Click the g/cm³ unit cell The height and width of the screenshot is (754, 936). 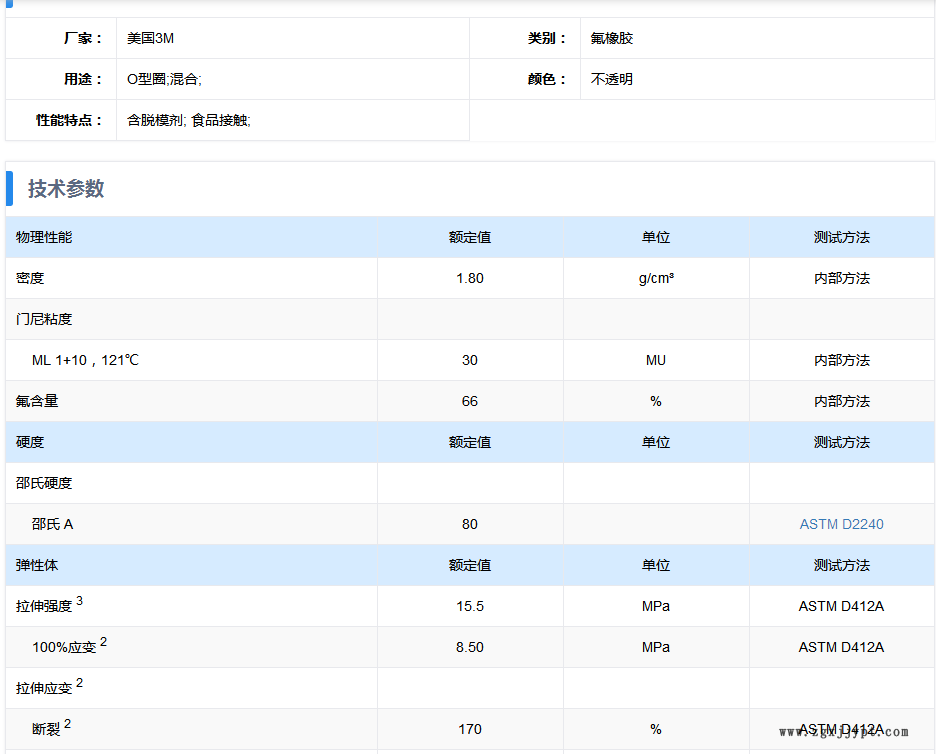point(655,278)
